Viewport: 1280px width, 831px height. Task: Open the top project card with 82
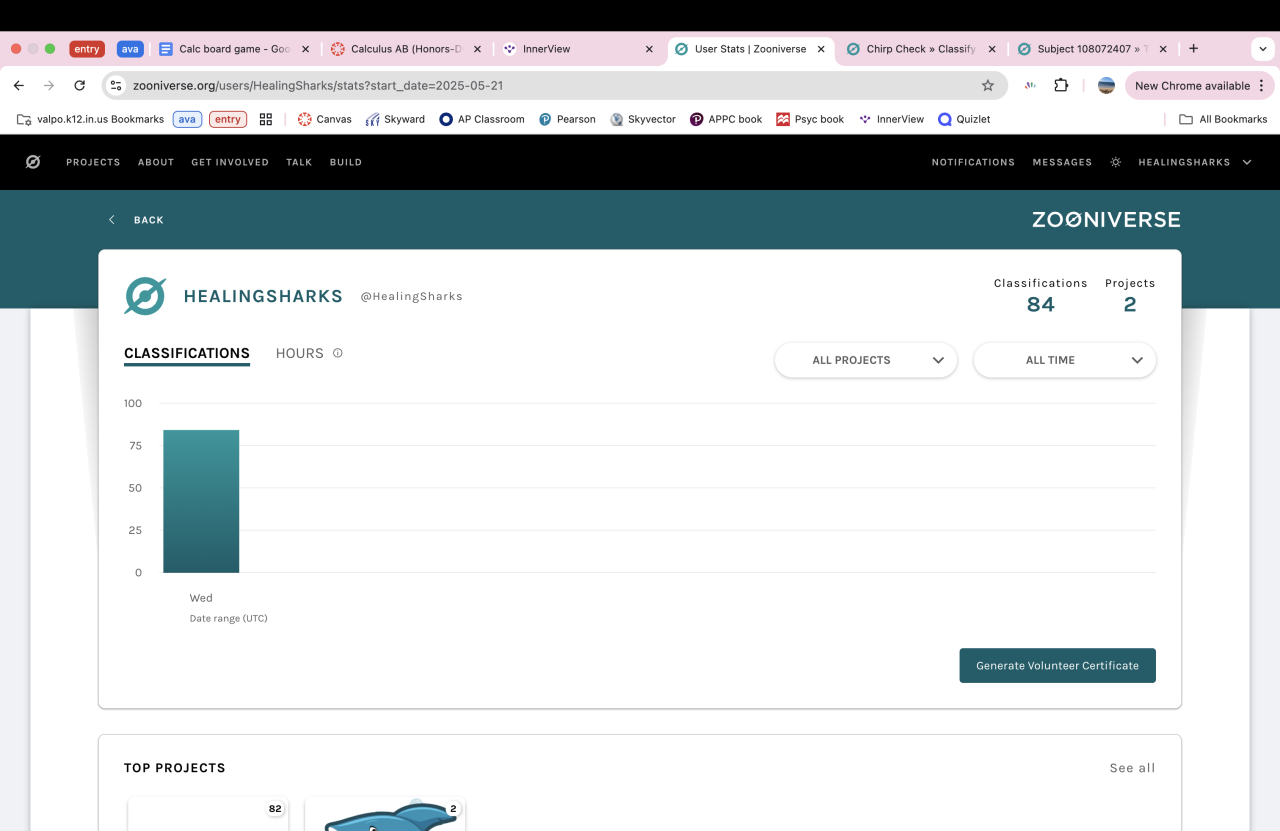coord(208,814)
